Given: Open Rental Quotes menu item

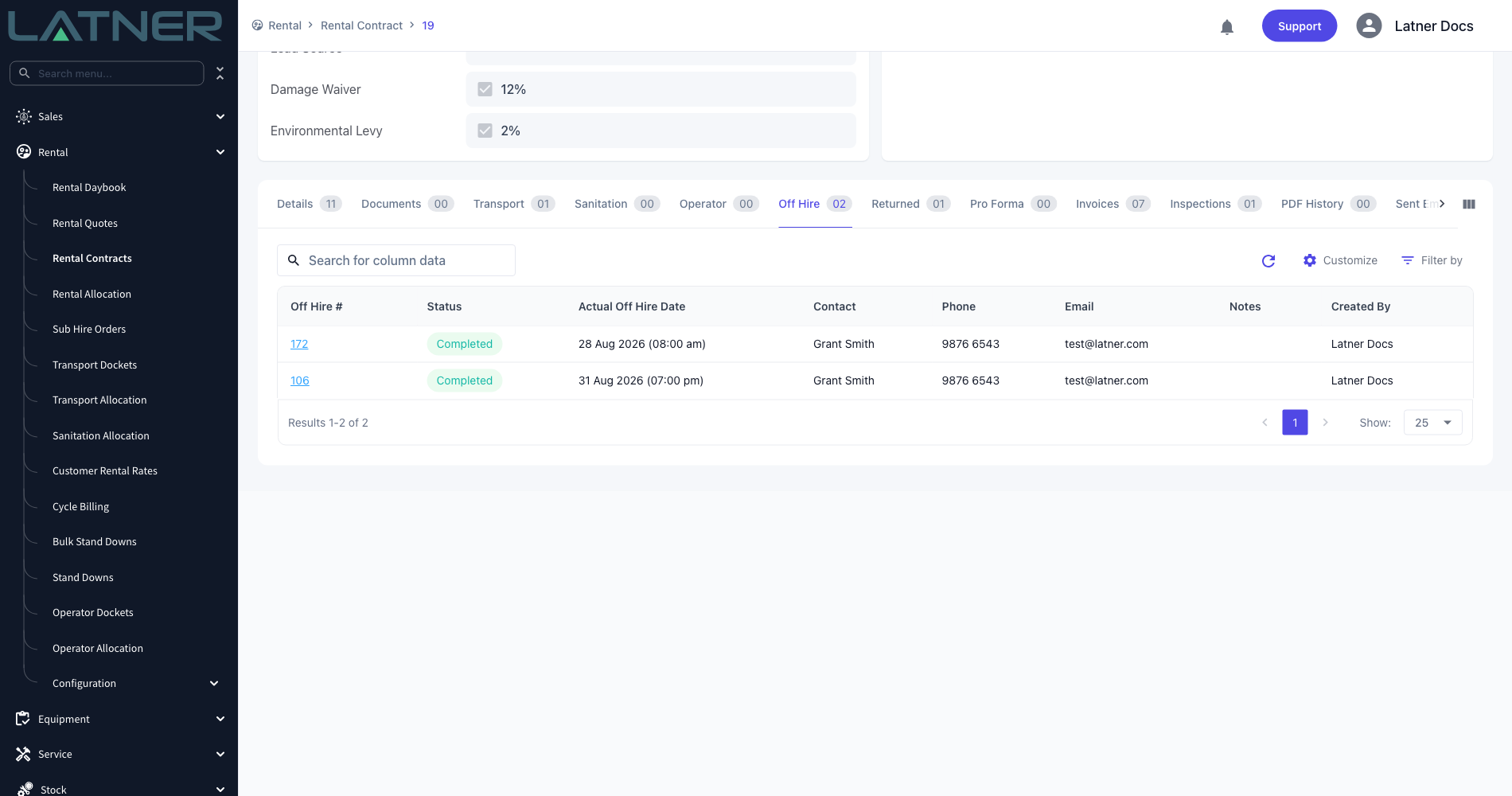Looking at the screenshot, I should pyautogui.click(x=85, y=223).
